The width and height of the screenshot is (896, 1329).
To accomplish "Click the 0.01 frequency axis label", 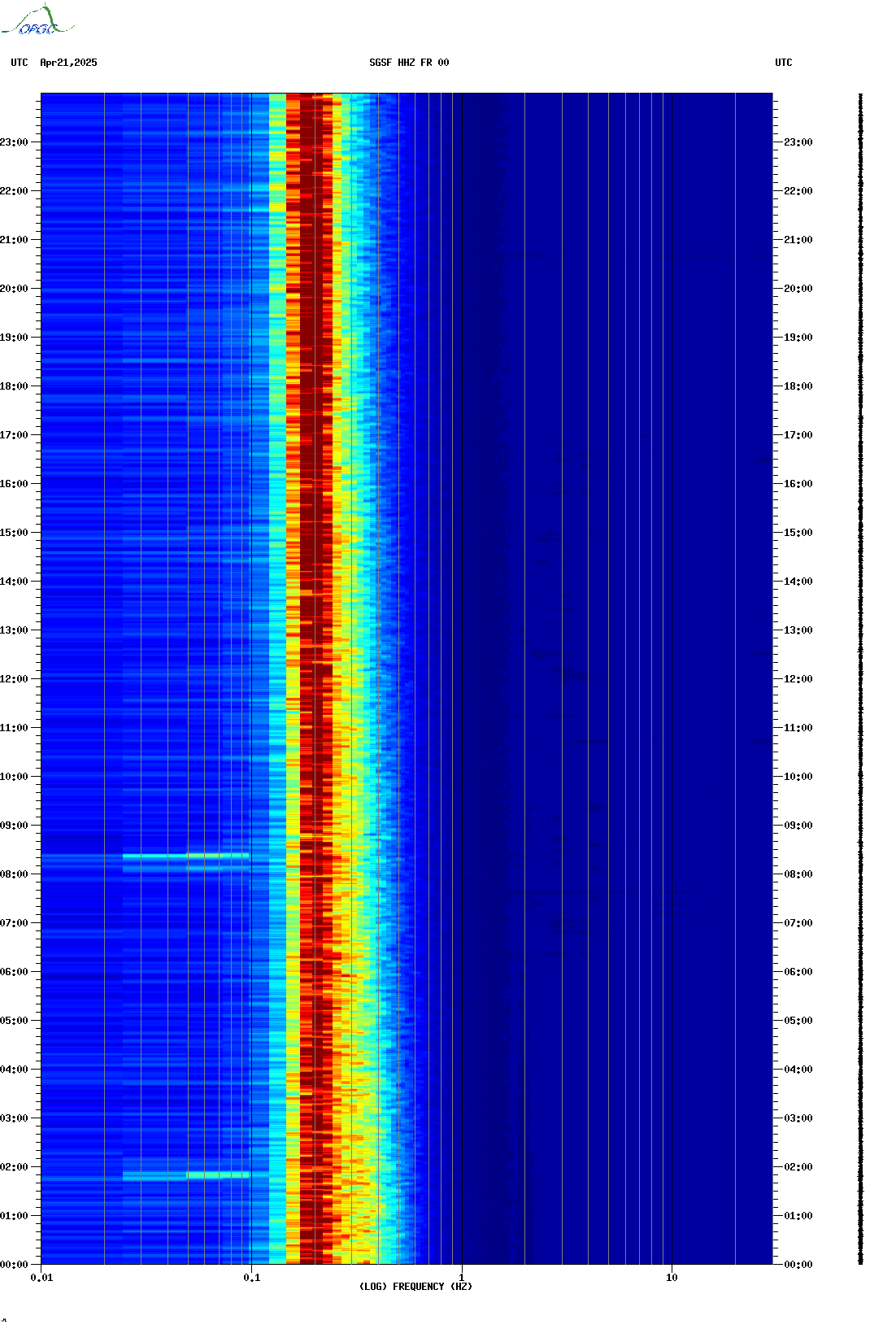I will click(41, 1278).
